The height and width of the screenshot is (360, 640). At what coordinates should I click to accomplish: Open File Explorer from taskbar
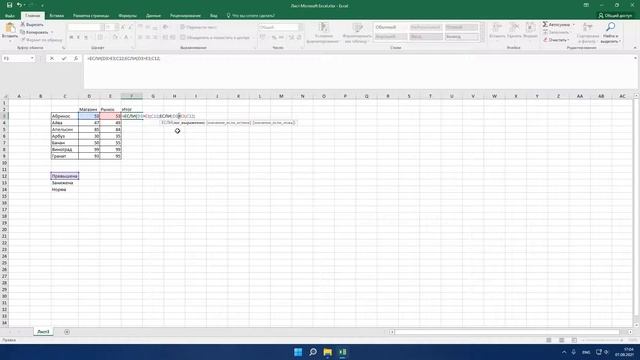[328, 352]
